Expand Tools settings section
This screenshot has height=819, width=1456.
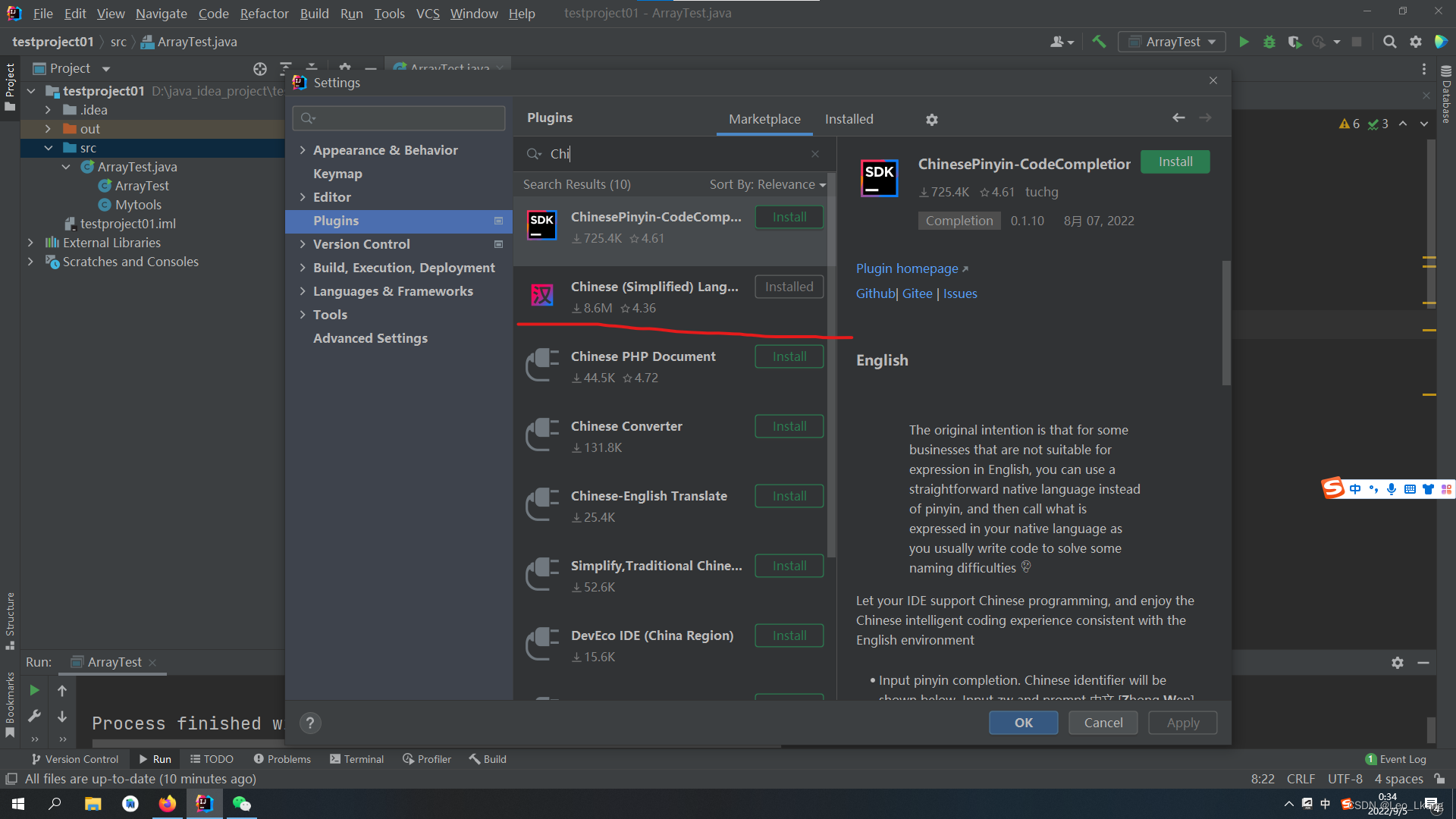303,315
